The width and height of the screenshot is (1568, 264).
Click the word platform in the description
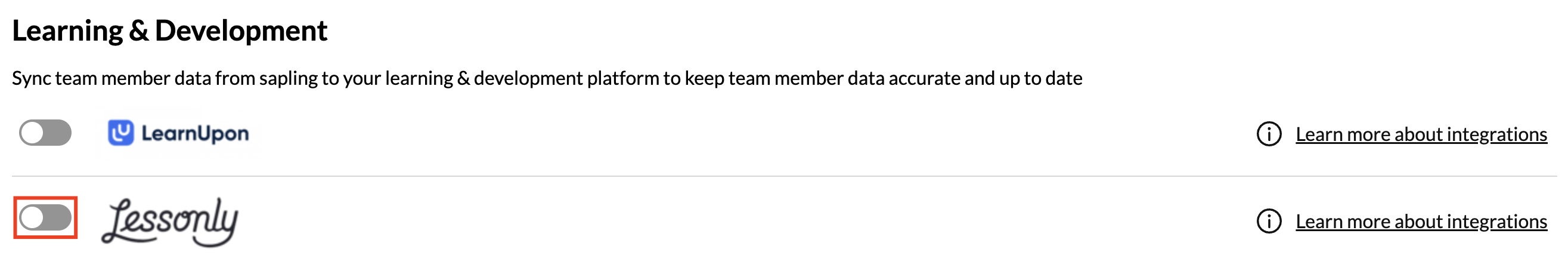(x=622, y=79)
